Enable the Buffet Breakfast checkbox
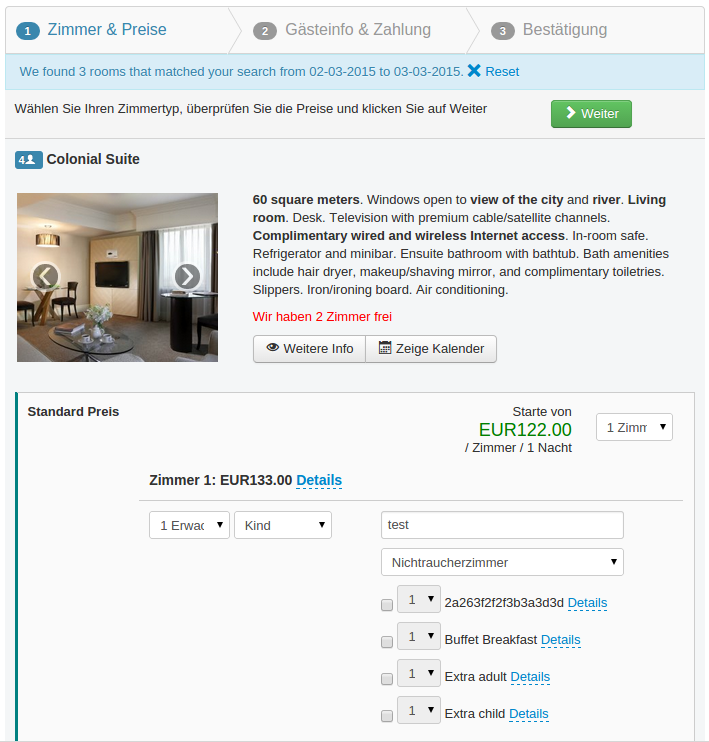This screenshot has width=709, height=742. [x=387, y=642]
